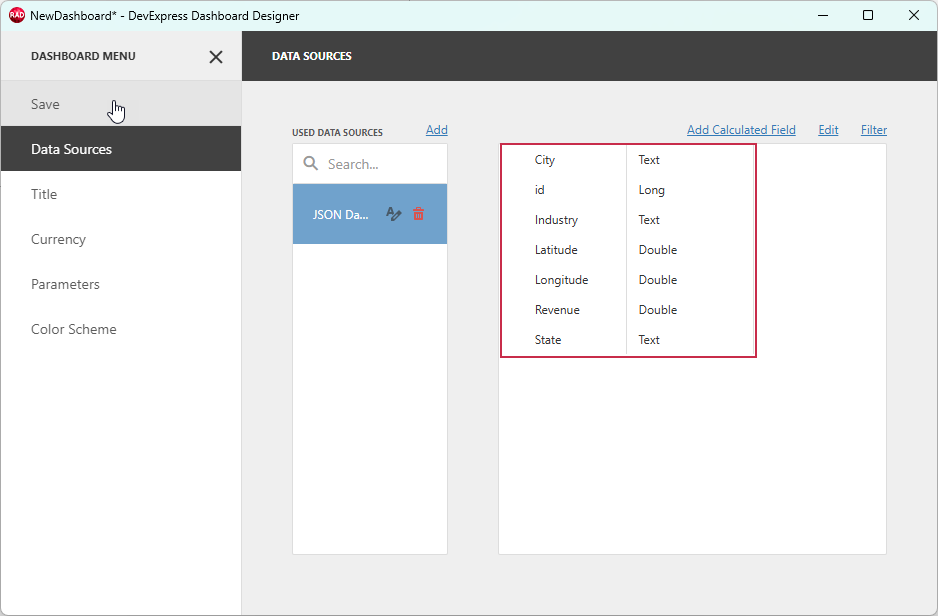This screenshot has height=616, width=938.
Task: Delete the JSON data source
Action: pos(418,213)
